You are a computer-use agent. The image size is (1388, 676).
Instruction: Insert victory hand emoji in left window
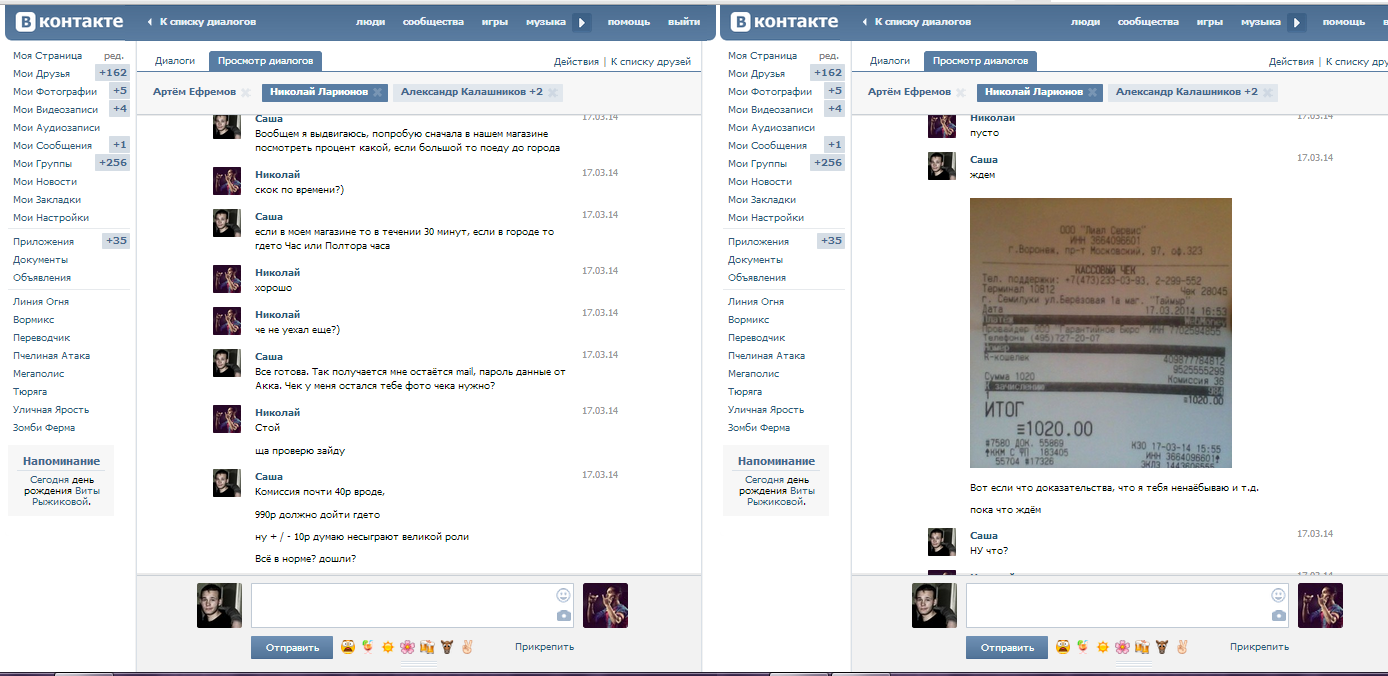pos(465,647)
